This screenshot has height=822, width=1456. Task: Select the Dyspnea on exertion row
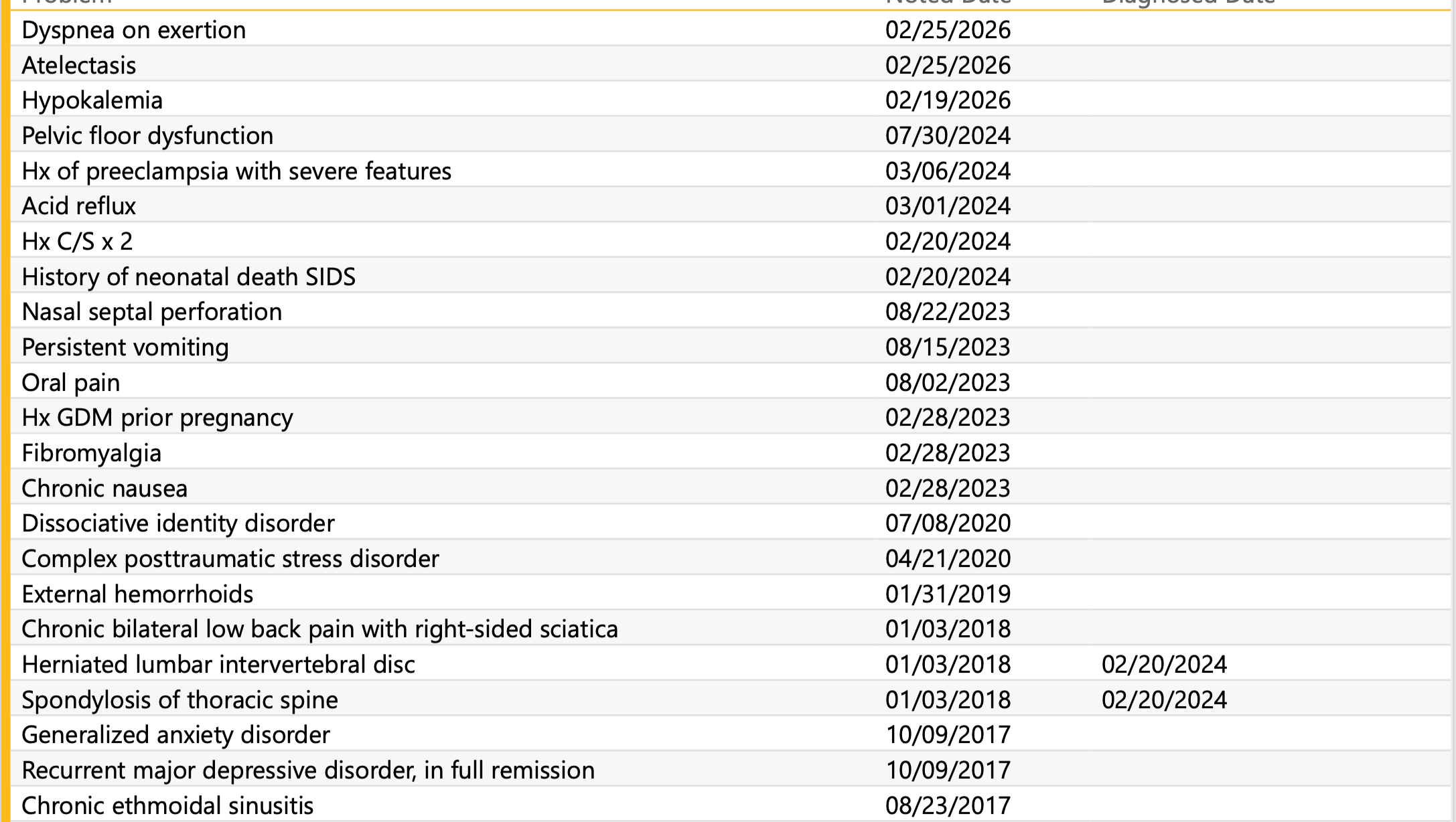[x=133, y=30]
